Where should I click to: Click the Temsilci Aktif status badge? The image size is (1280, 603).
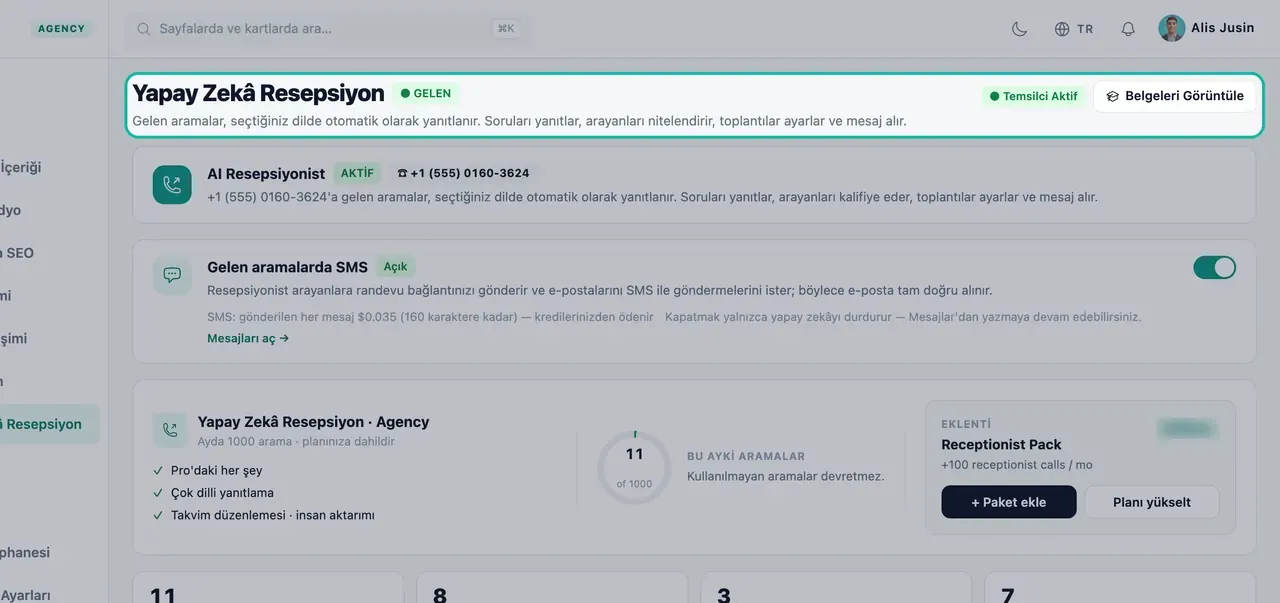click(1033, 96)
